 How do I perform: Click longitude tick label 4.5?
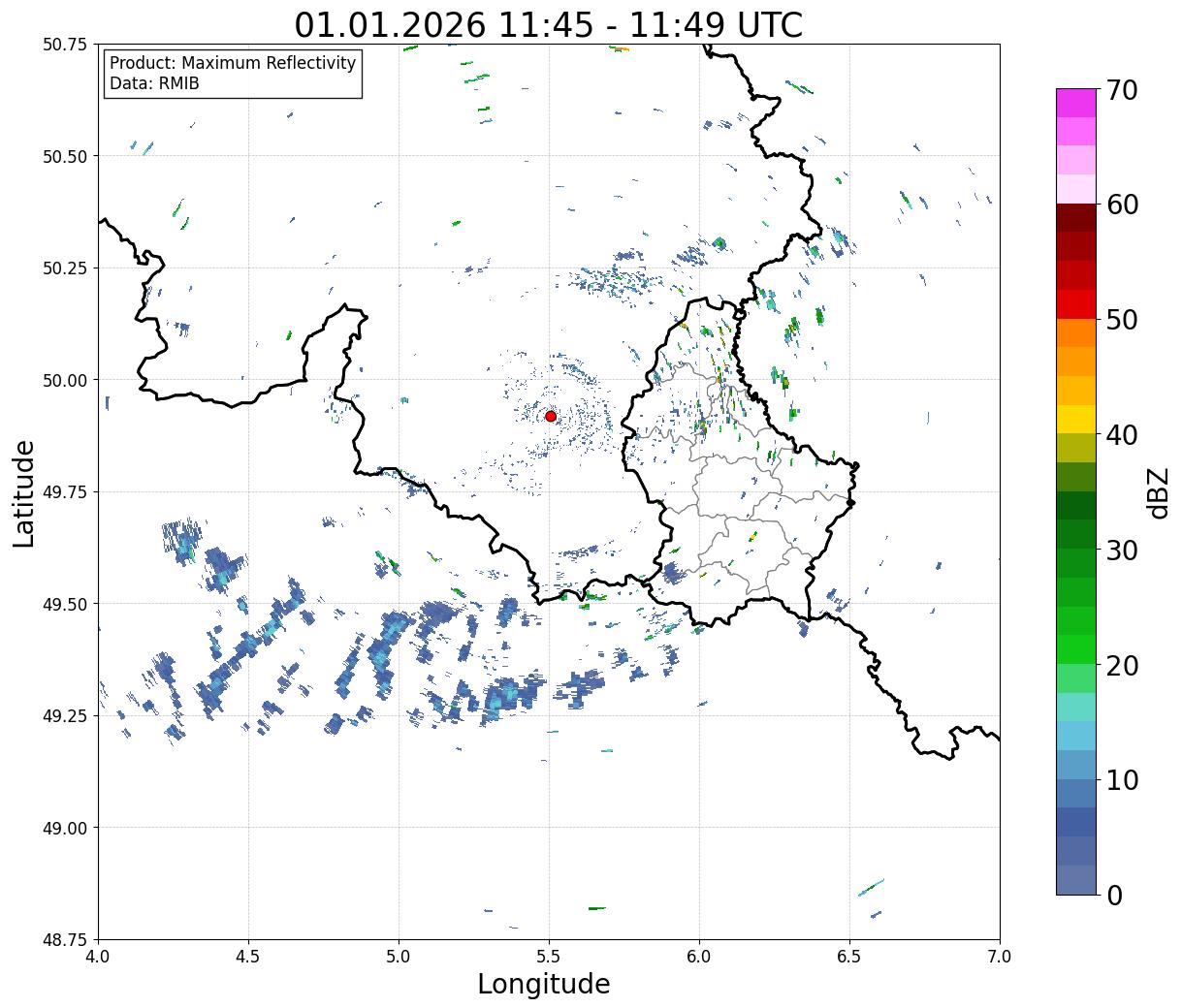[249, 957]
